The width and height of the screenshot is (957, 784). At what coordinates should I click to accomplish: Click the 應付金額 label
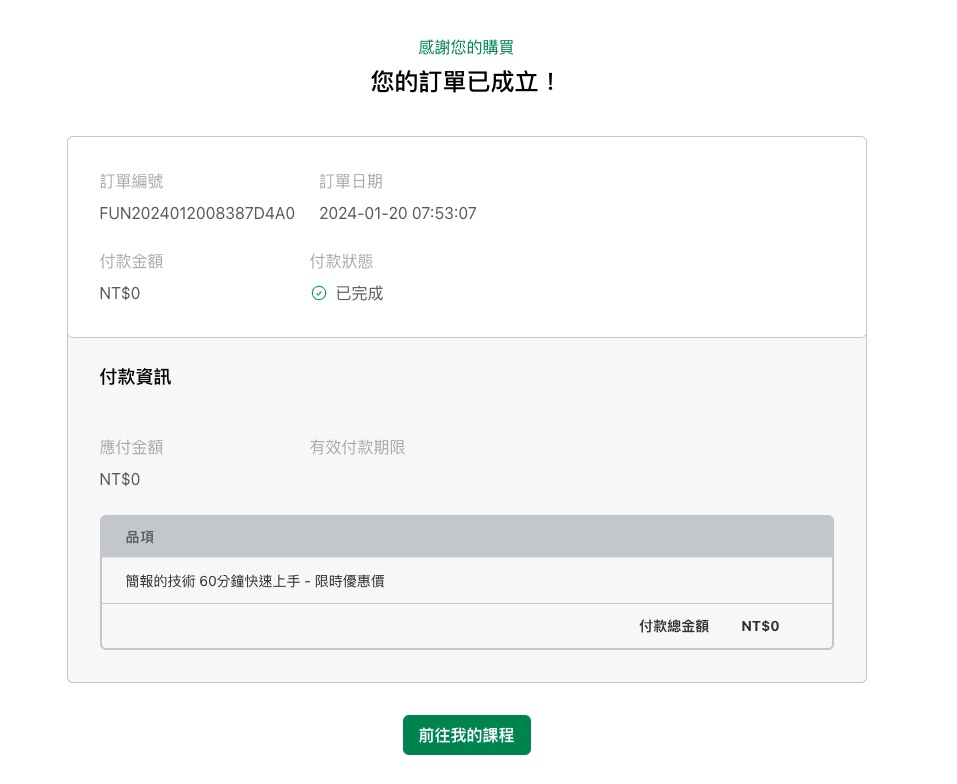tap(131, 447)
